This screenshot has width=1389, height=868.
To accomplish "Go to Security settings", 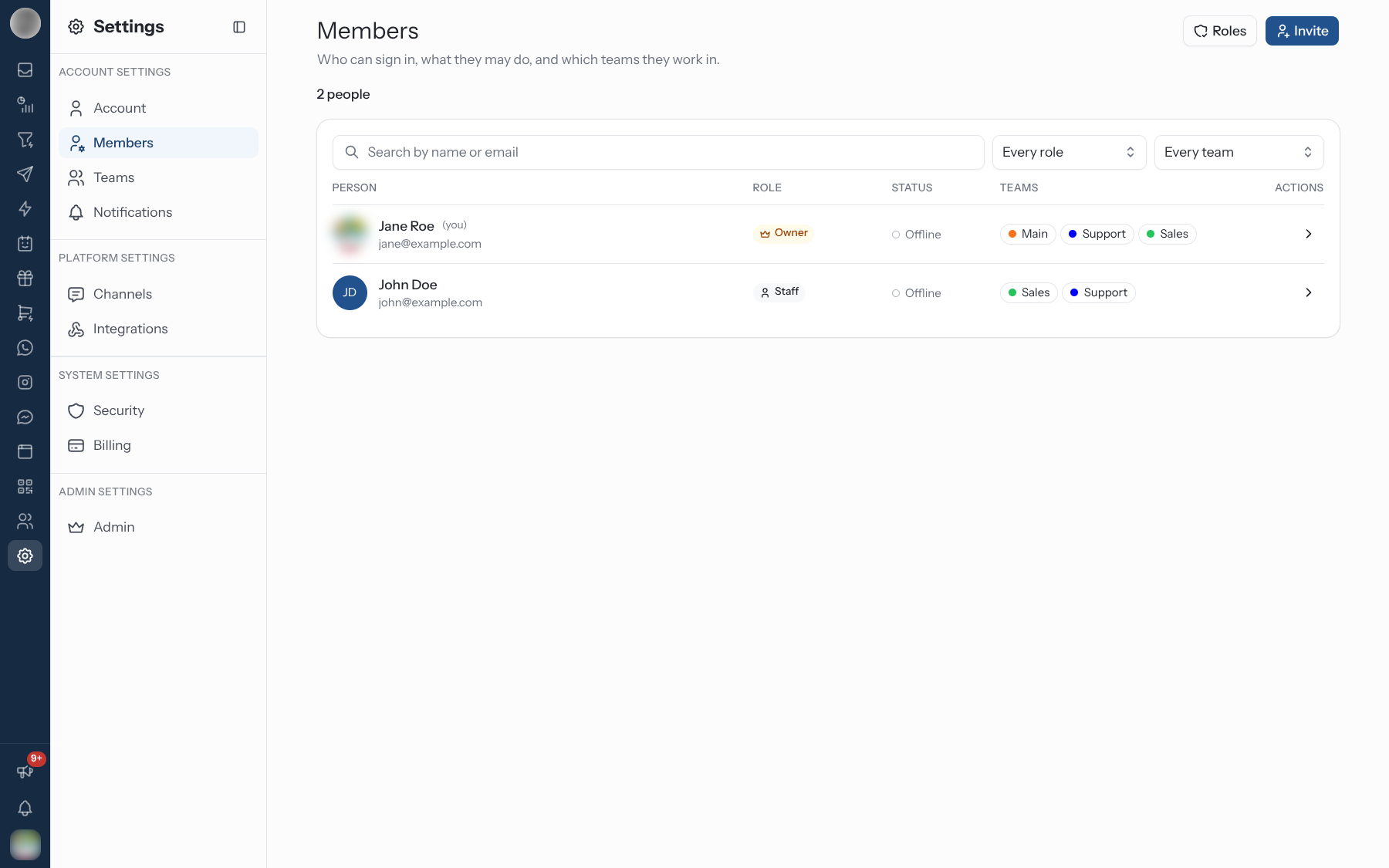I will point(158,410).
